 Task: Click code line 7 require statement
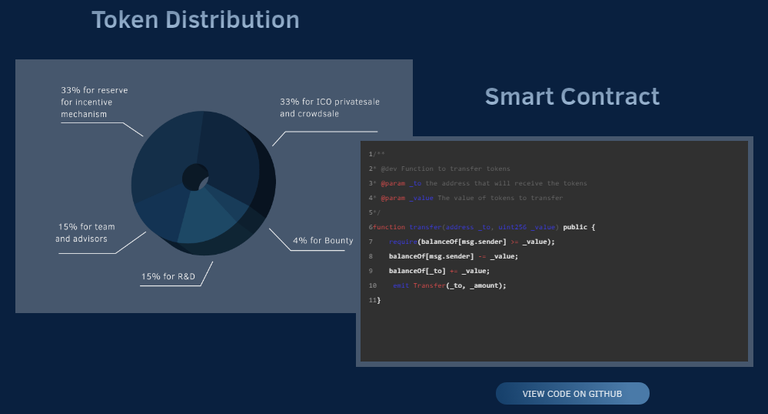472,242
